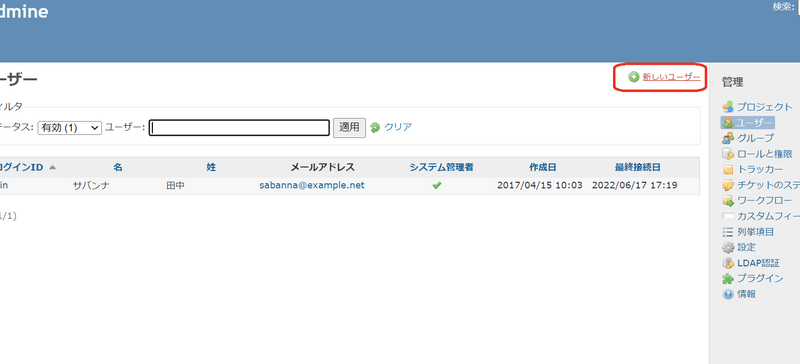Click the 2022/06/17 17:19 last connection date
The height and width of the screenshot is (364, 800).
tap(635, 186)
